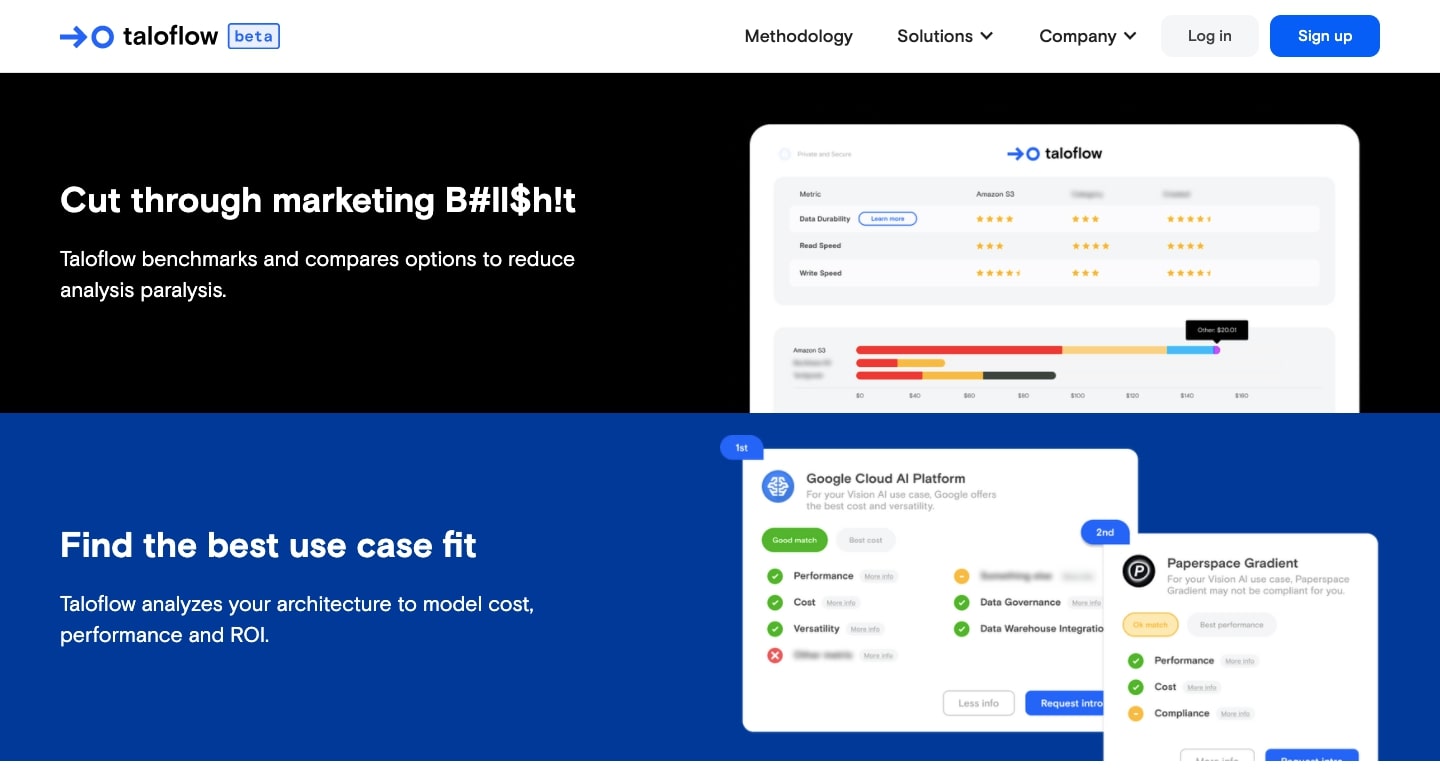
Task: Open the Methodology page
Action: click(799, 36)
